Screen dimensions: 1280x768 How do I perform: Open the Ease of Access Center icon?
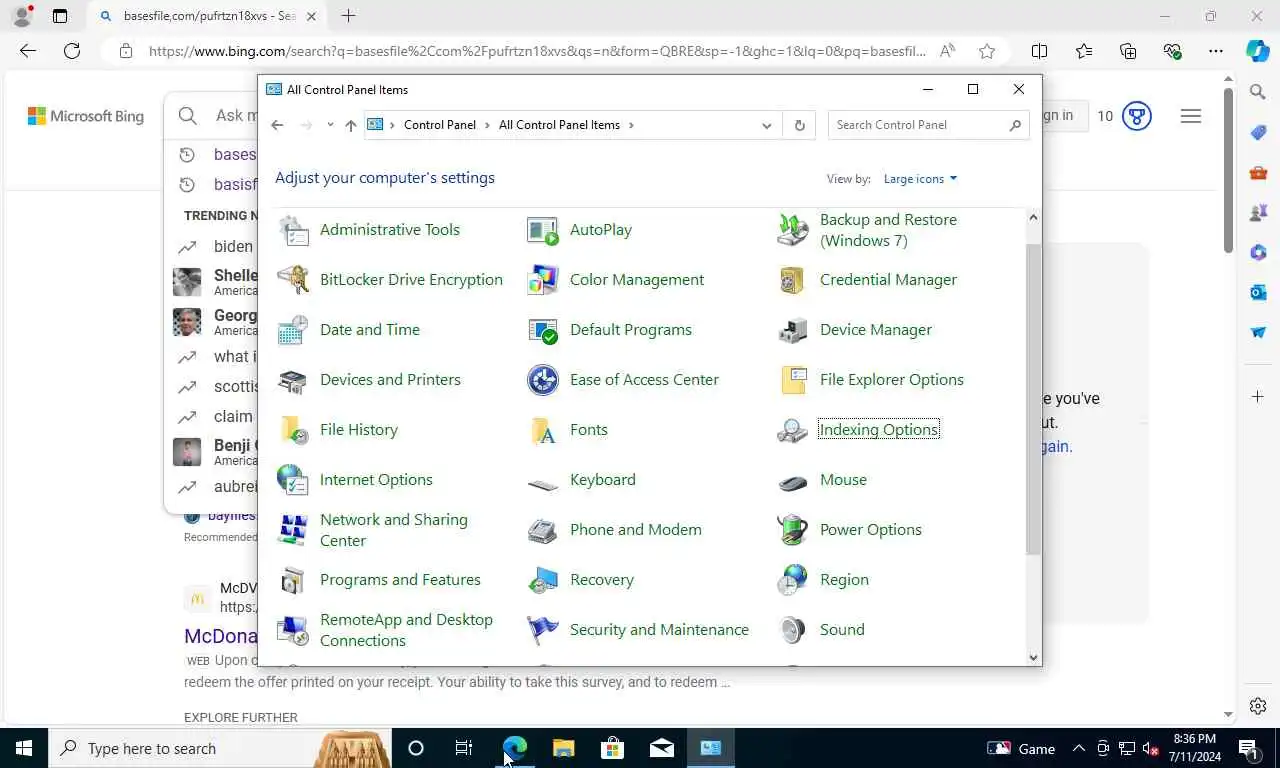pyautogui.click(x=543, y=380)
